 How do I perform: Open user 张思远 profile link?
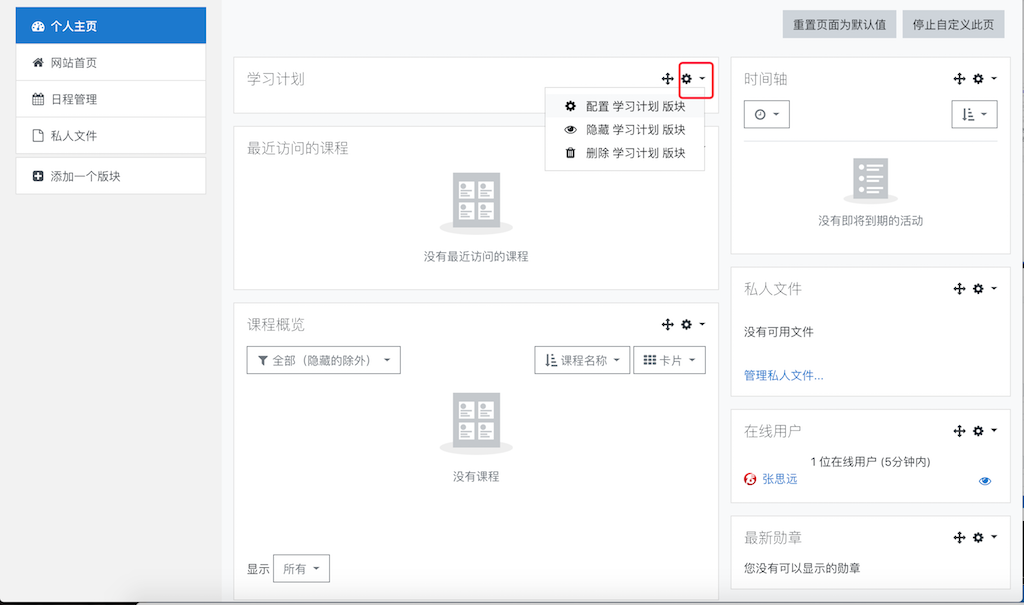pyautogui.click(x=780, y=479)
